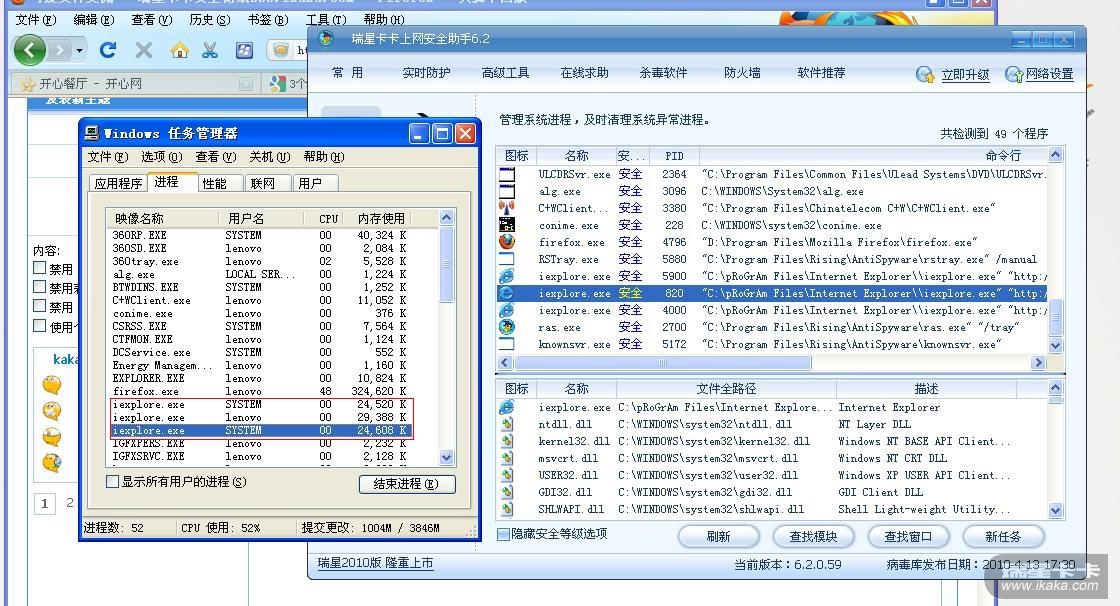Click the Firefox stop loading X icon
Image resolution: width=1120 pixels, height=606 pixels.
pyautogui.click(x=144, y=50)
